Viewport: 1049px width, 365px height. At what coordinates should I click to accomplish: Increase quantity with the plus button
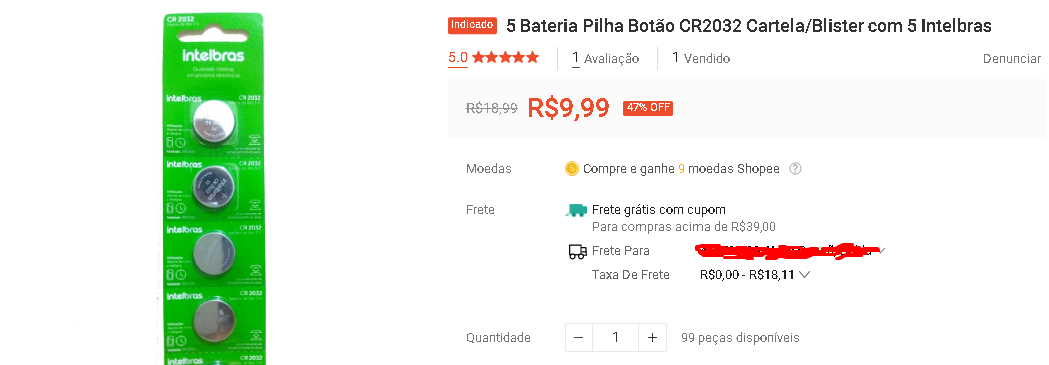652,338
